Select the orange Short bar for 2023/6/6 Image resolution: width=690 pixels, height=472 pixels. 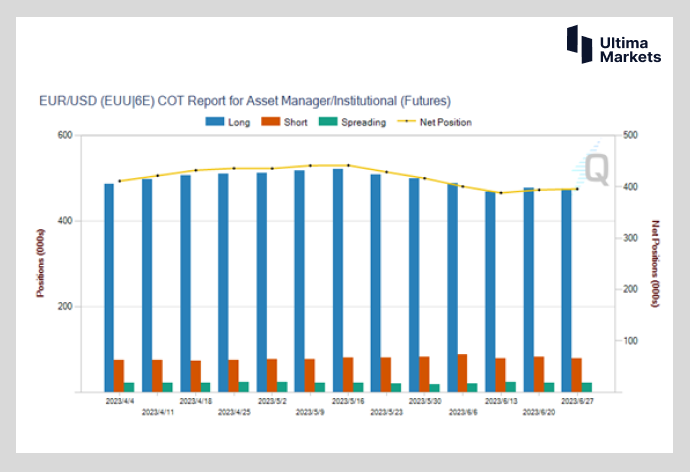[461, 373]
